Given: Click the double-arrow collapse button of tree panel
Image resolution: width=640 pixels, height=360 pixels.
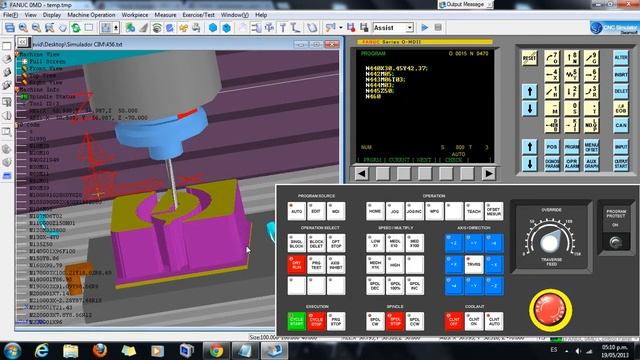Looking at the screenshot, I should pos(23,42).
